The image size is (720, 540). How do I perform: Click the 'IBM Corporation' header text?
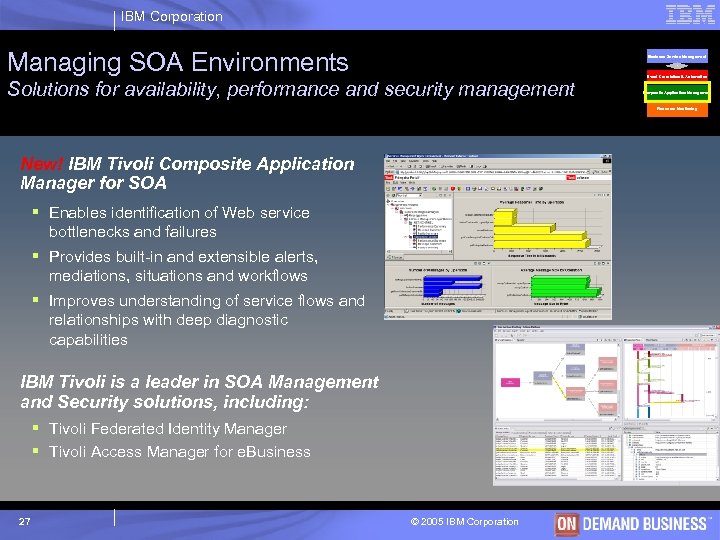pyautogui.click(x=172, y=17)
